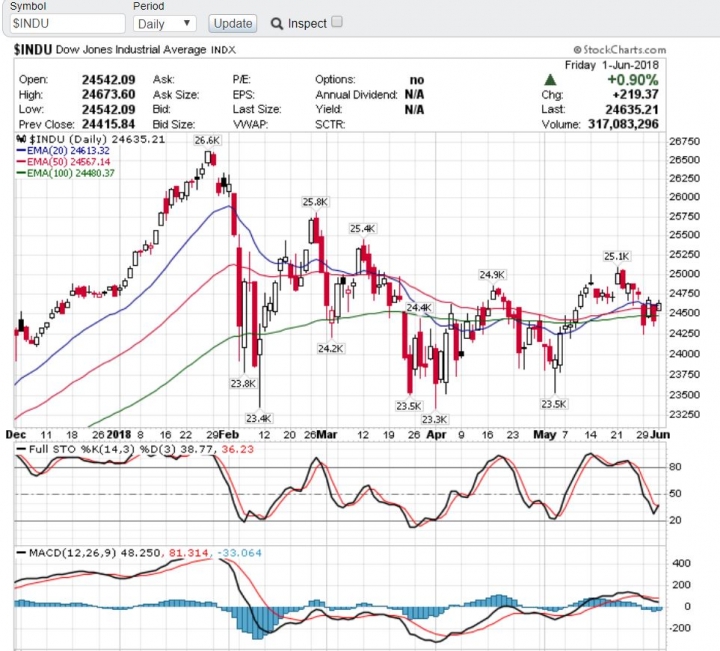Click the 24.9K peak price label

492,275
